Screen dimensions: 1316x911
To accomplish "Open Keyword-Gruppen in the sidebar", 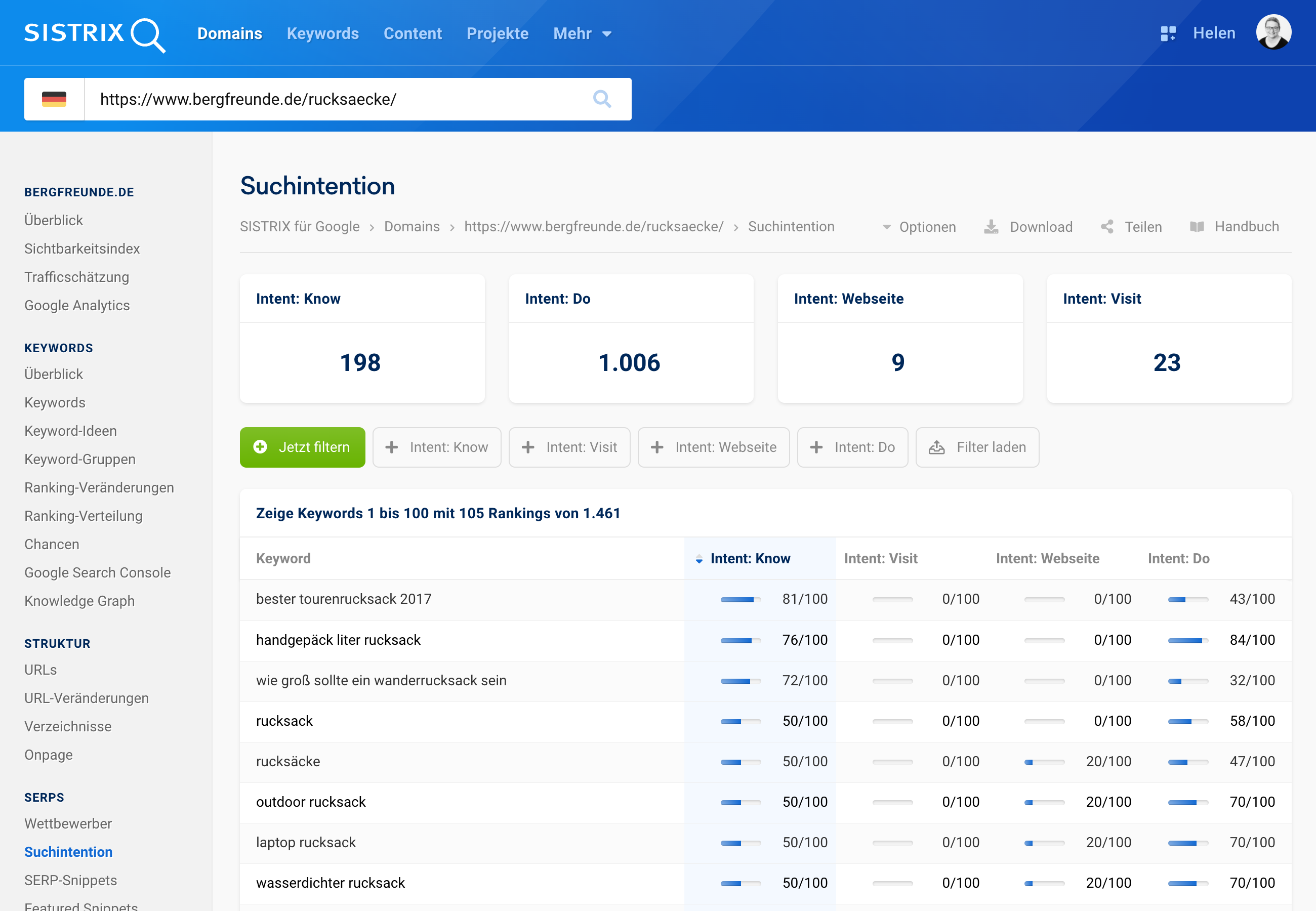I will pos(80,460).
